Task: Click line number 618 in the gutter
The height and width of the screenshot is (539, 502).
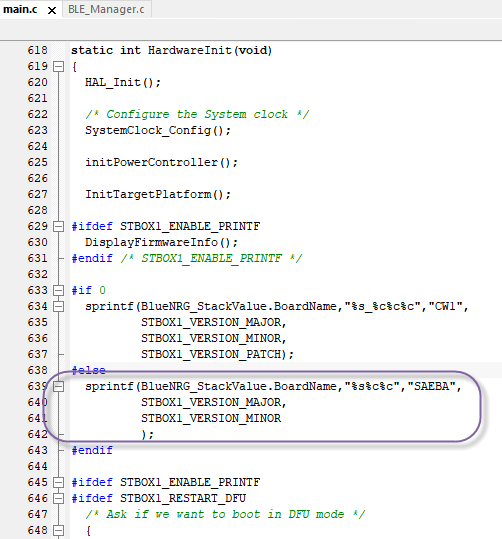Action: [x=37, y=50]
